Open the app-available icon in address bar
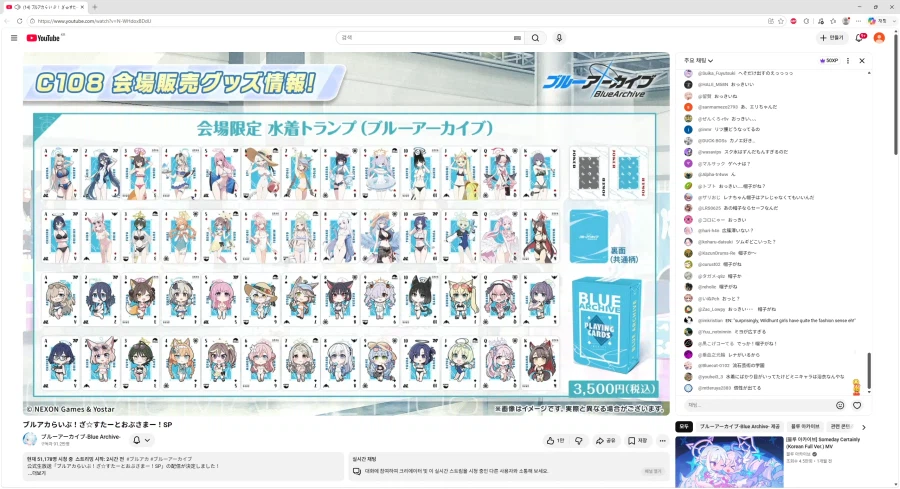Image resolution: width=900 pixels, height=489 pixels. coord(770,21)
